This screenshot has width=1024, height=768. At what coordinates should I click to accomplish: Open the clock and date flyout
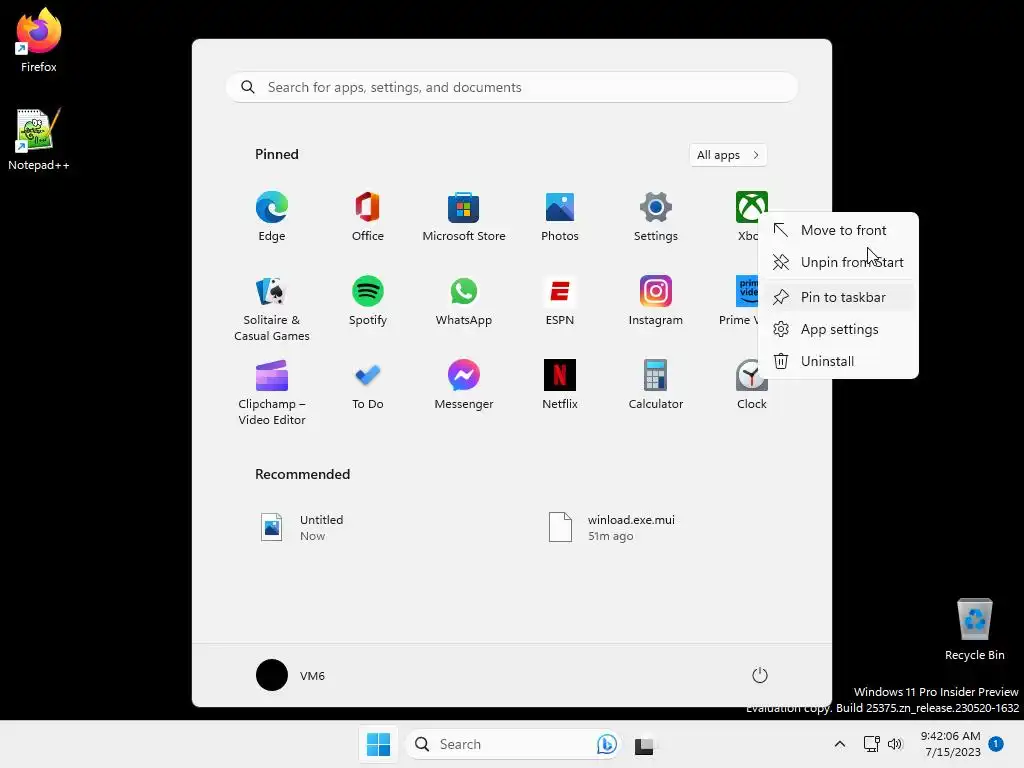point(950,744)
